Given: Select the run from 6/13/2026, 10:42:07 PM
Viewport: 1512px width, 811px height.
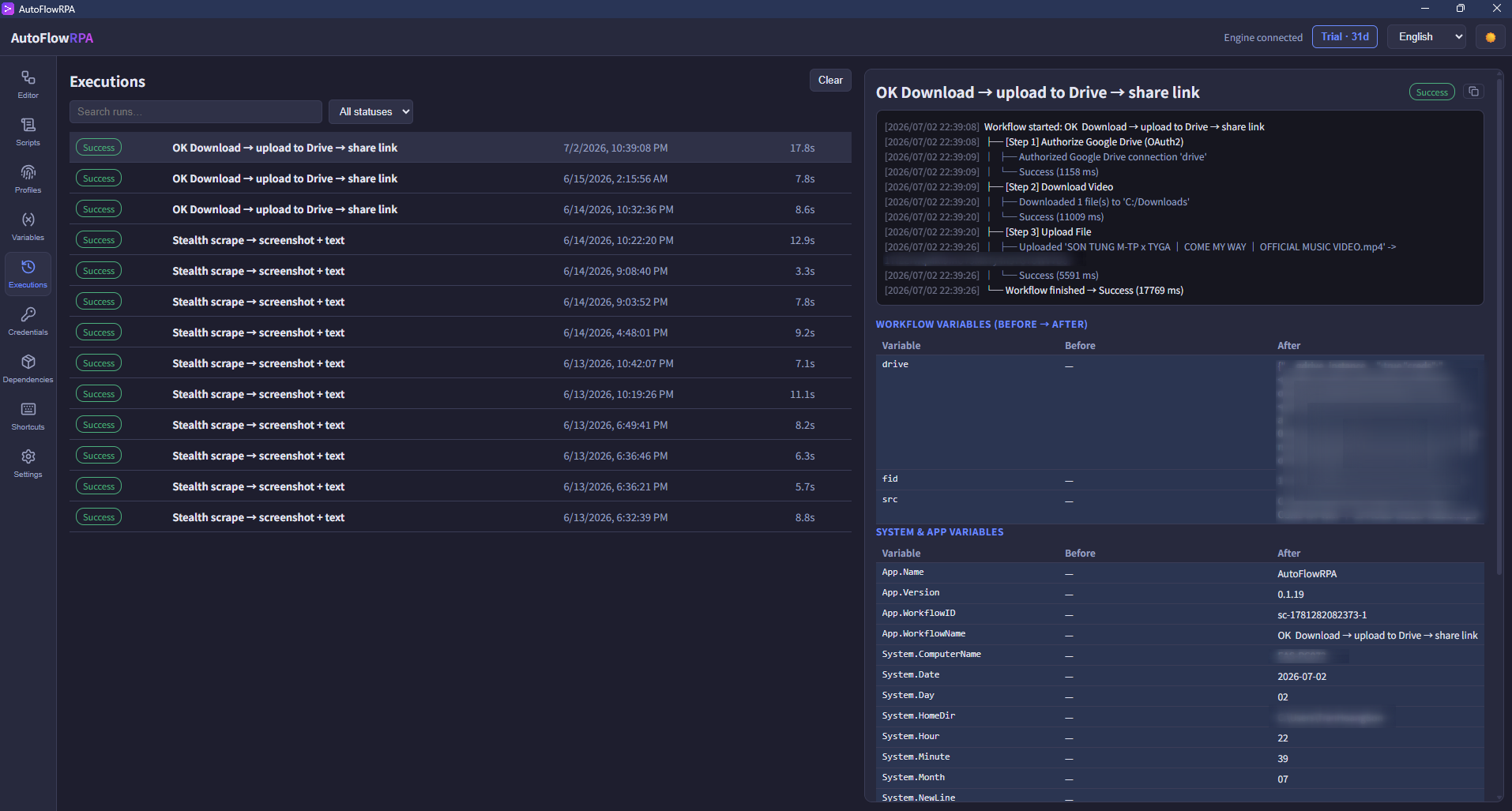Looking at the screenshot, I should pyautogui.click(x=461, y=363).
